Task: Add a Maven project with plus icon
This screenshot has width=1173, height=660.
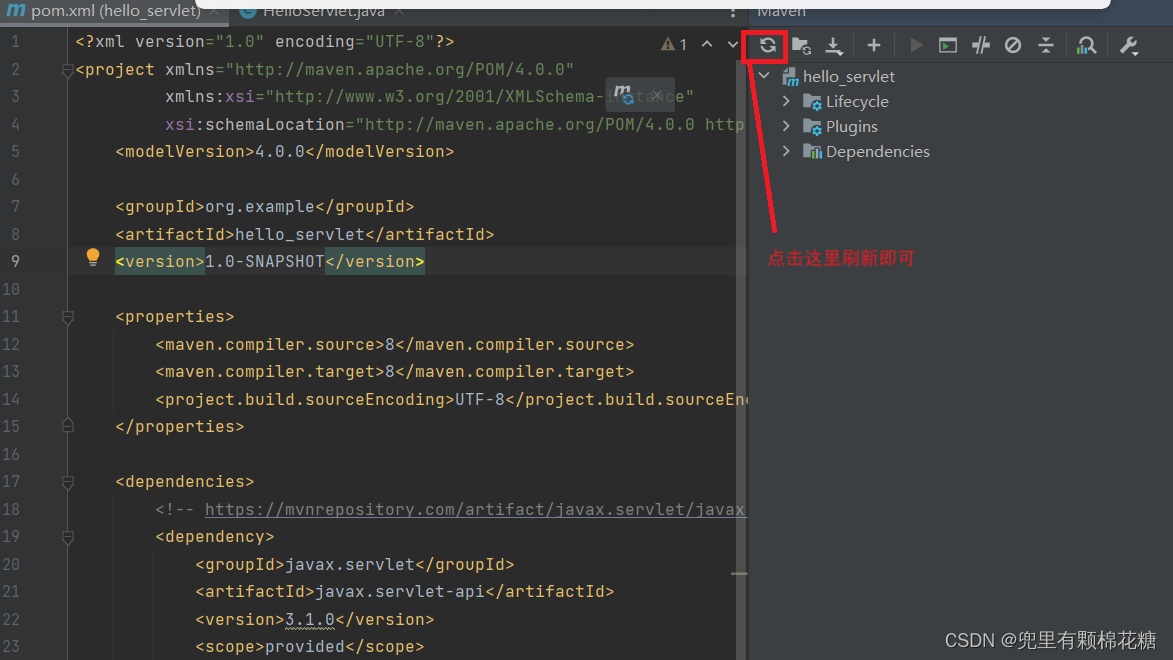Action: click(873, 46)
